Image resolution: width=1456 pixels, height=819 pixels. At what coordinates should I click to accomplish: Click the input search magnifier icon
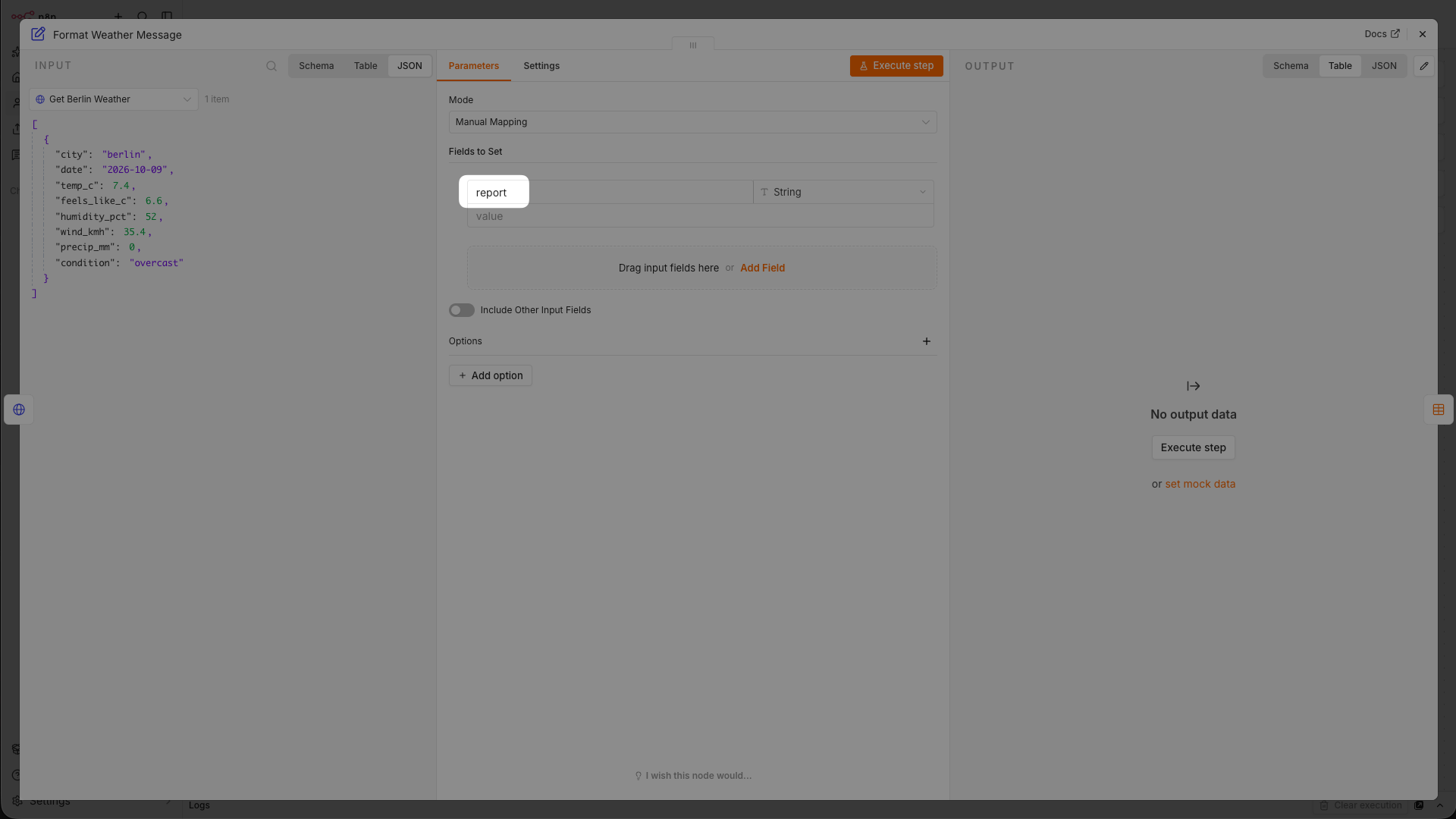[271, 66]
